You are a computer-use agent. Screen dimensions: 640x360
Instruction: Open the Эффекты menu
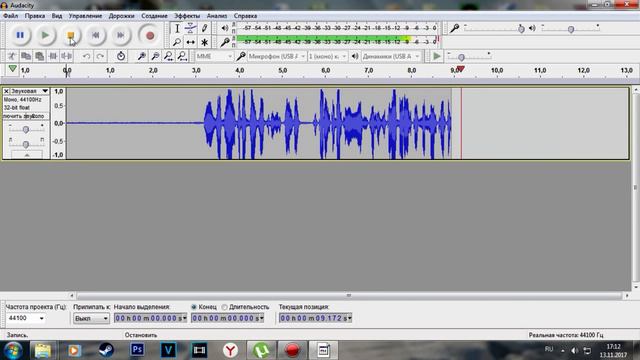[187, 16]
